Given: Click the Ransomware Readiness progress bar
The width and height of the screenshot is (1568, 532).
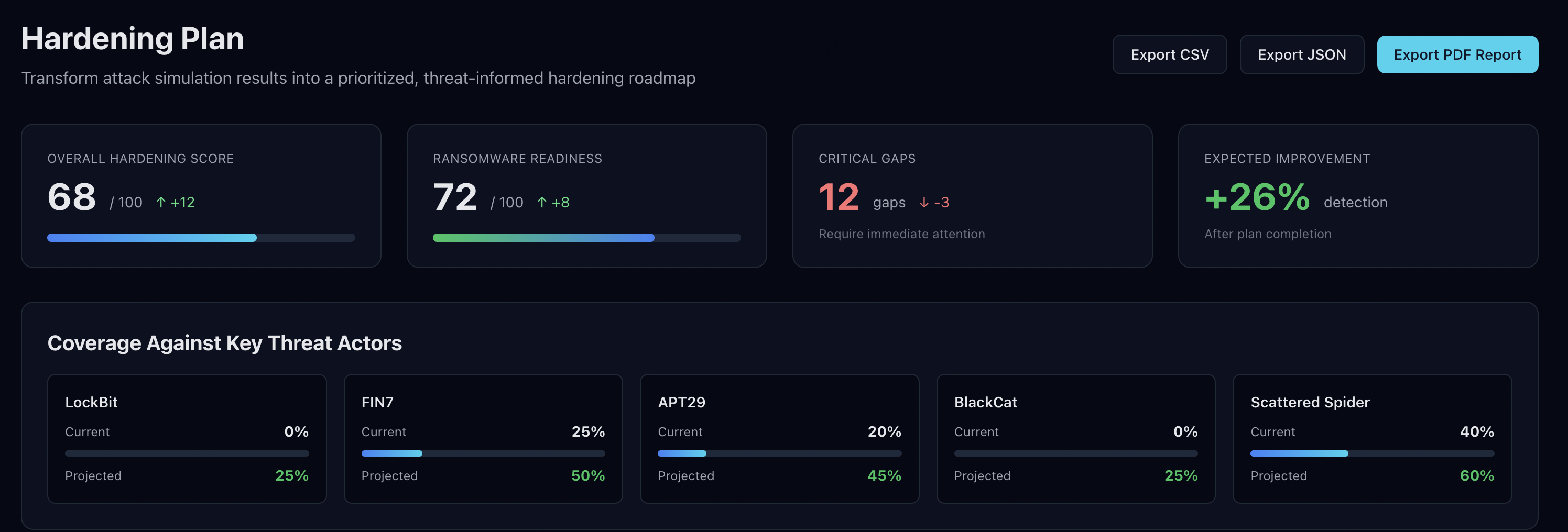Looking at the screenshot, I should (x=586, y=237).
